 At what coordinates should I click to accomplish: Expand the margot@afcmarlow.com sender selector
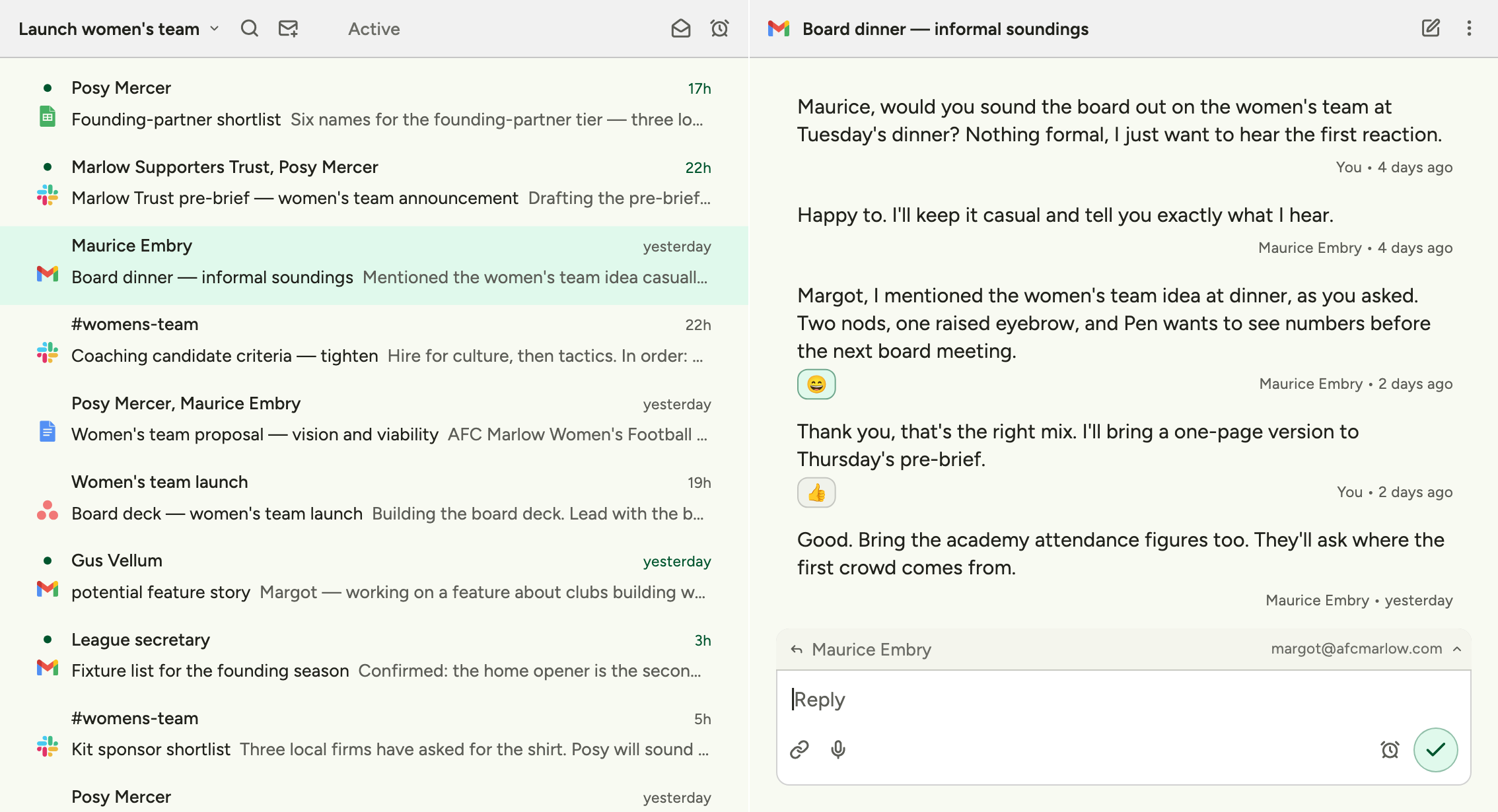(1366, 649)
